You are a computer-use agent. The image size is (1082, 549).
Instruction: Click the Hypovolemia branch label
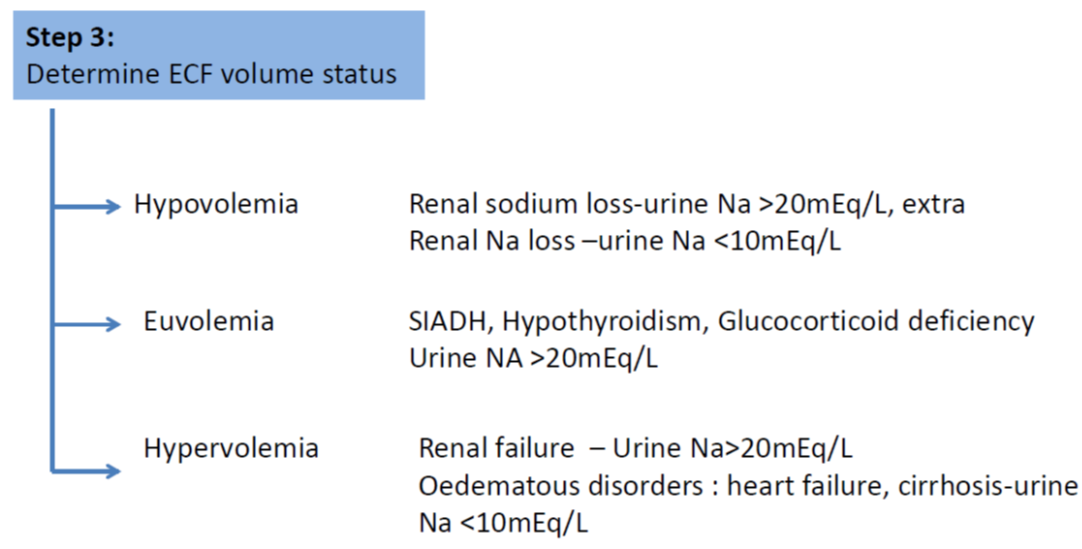(x=216, y=205)
